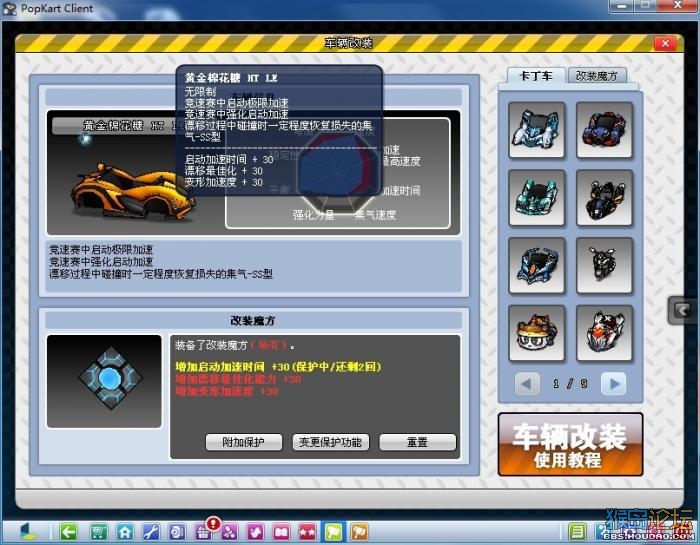Click the blue magic cube image
The width and height of the screenshot is (700, 545).
point(110,378)
